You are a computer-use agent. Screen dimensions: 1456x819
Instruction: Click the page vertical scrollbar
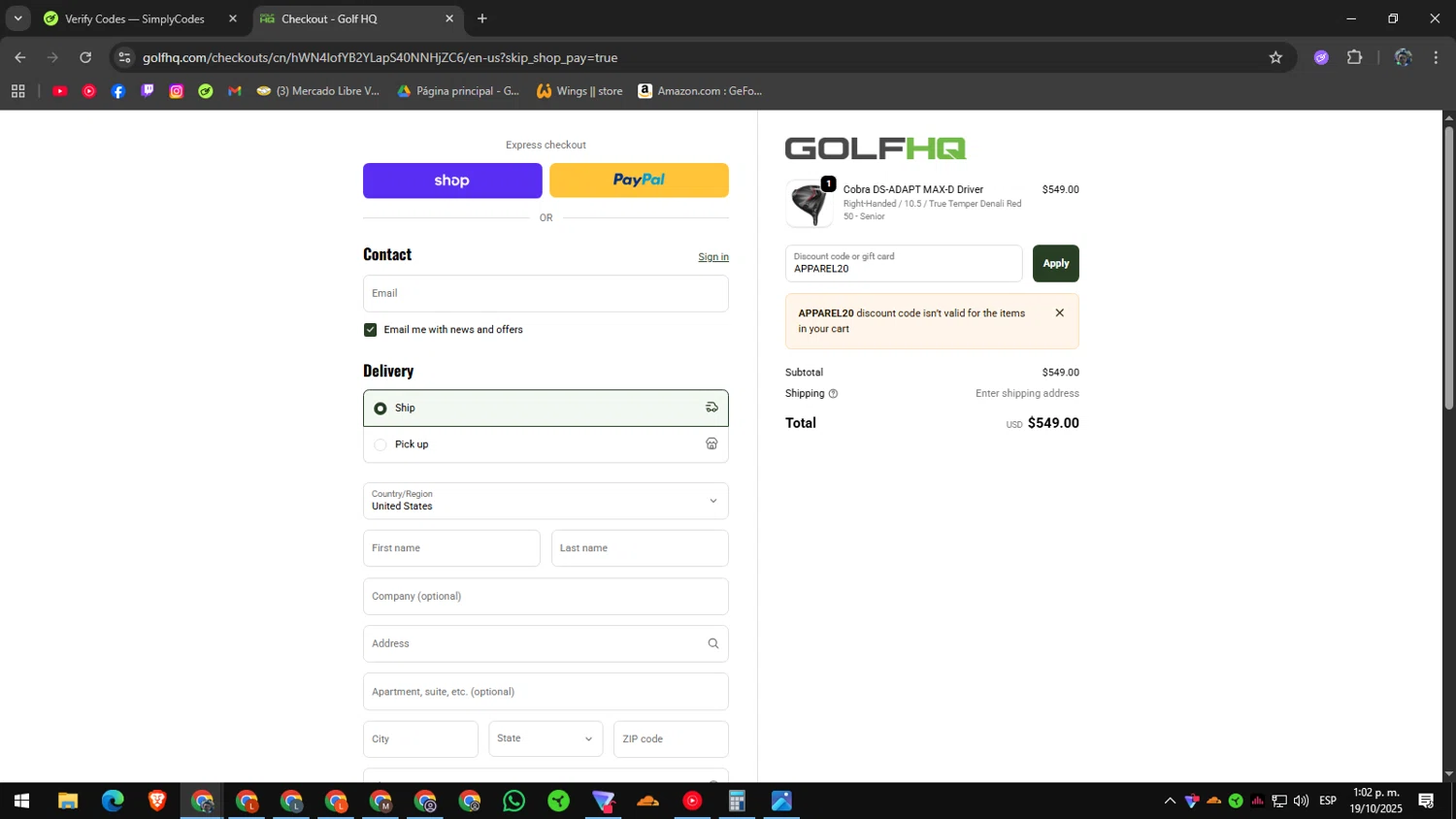point(1449,267)
